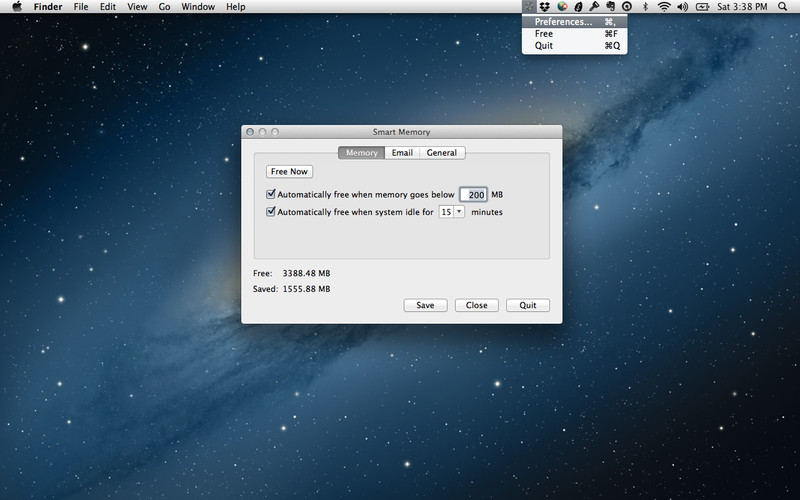This screenshot has width=800, height=500.
Task: Click the Quit button in Smart Memory window
Action: 528,305
